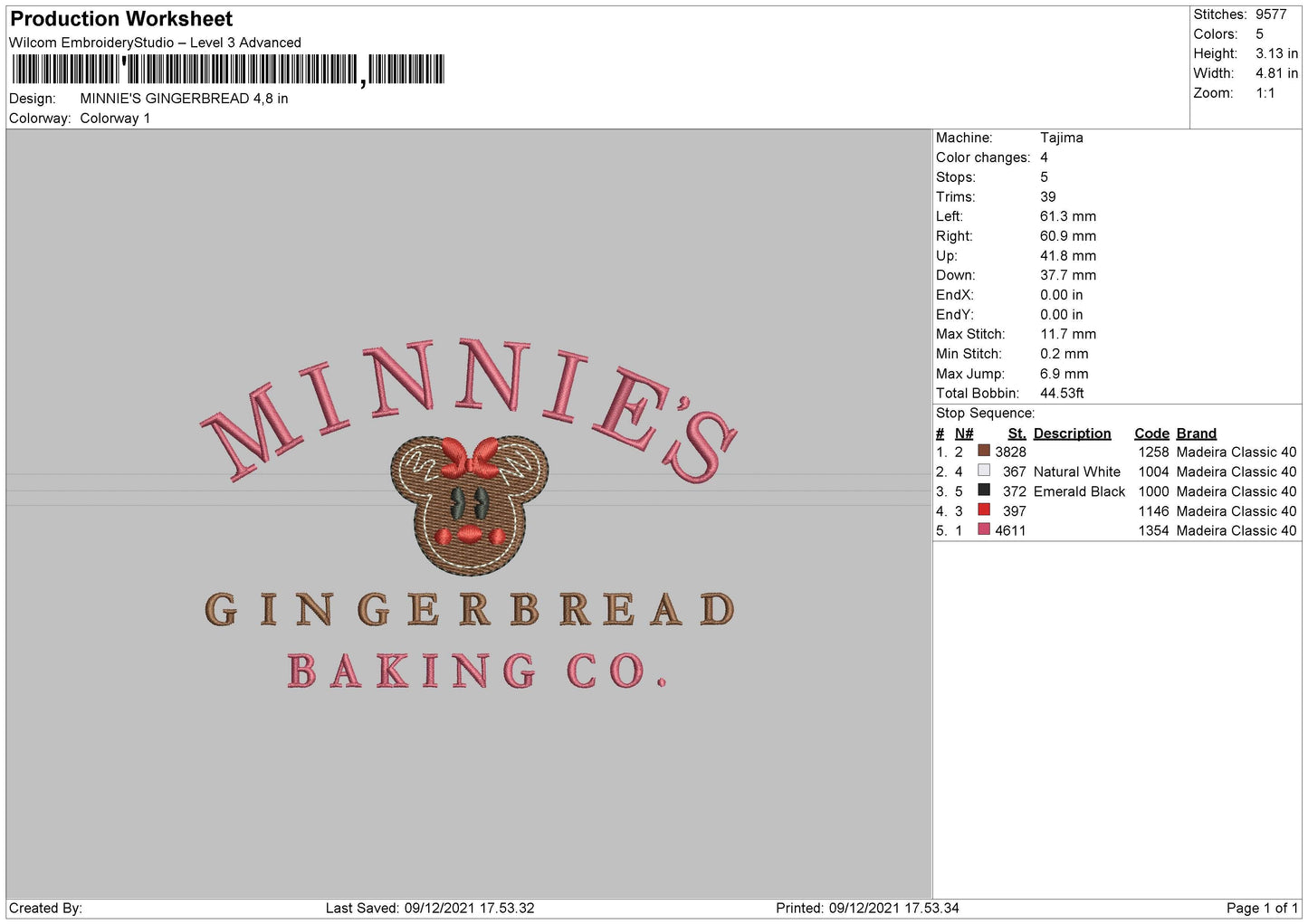Click the Down value 37.7 mm
The image size is (1308, 924).
[1067, 275]
